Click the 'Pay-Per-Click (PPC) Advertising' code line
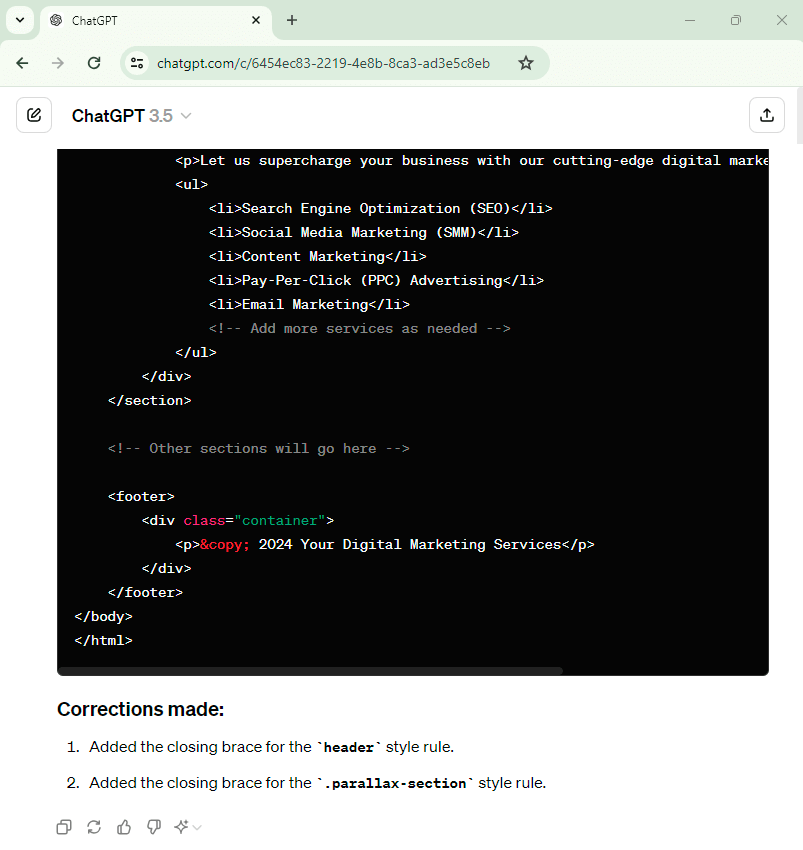Screen dimensions: 803x850 click(x=376, y=280)
